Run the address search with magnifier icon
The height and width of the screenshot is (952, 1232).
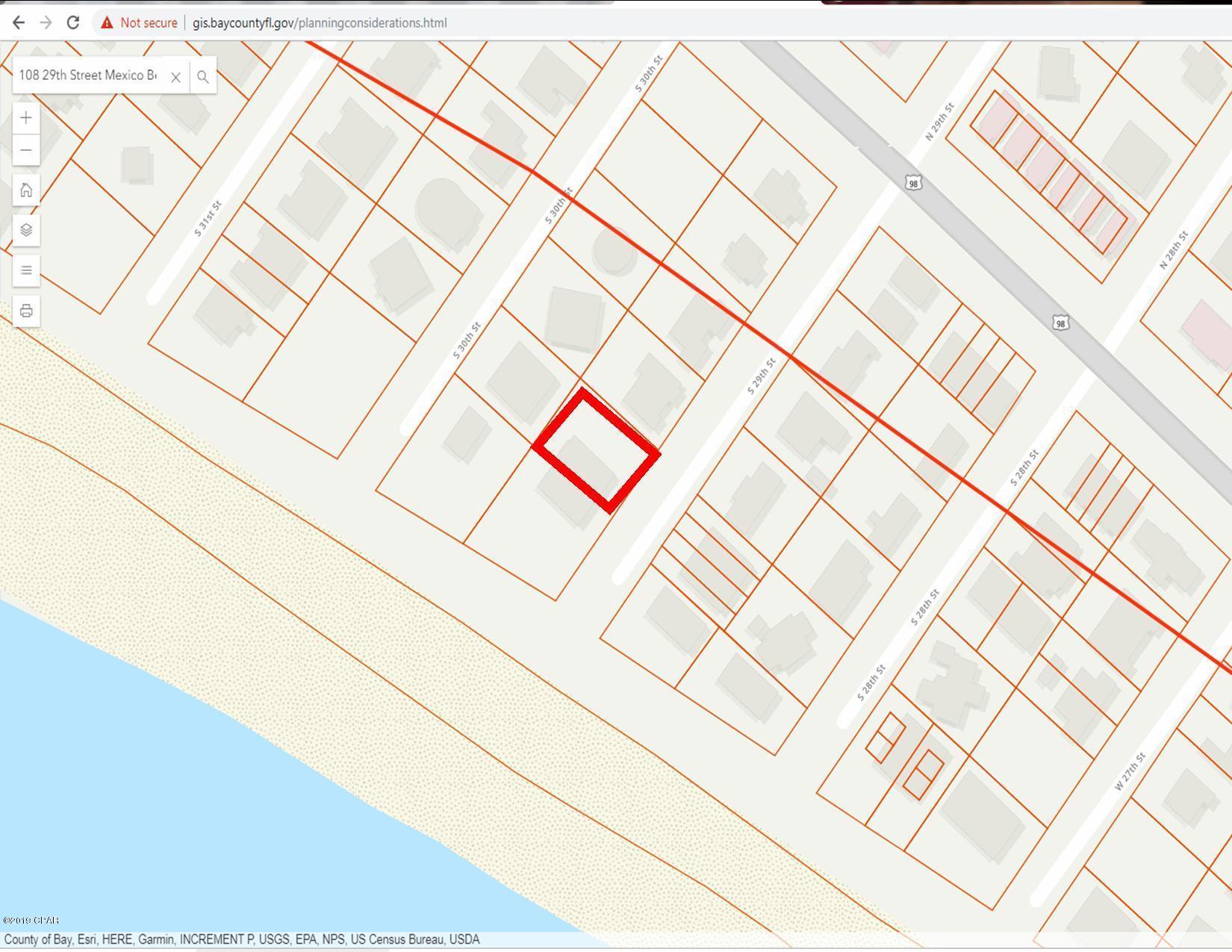point(202,76)
